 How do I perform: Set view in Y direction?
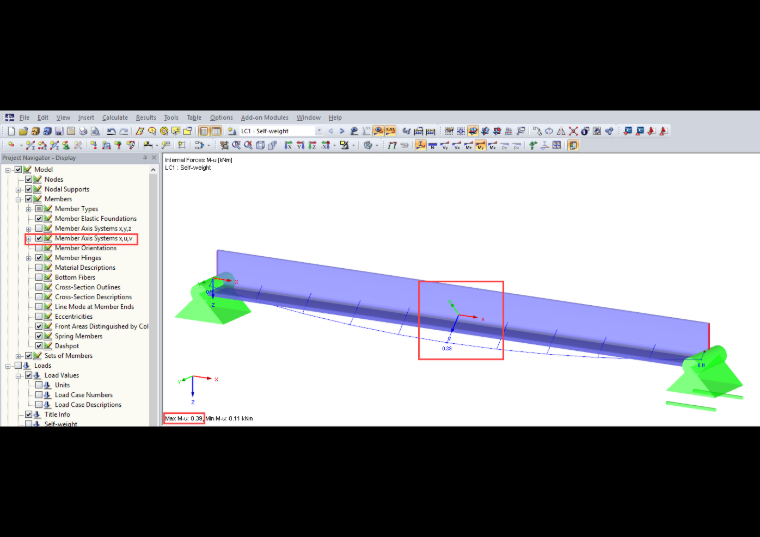pos(301,145)
